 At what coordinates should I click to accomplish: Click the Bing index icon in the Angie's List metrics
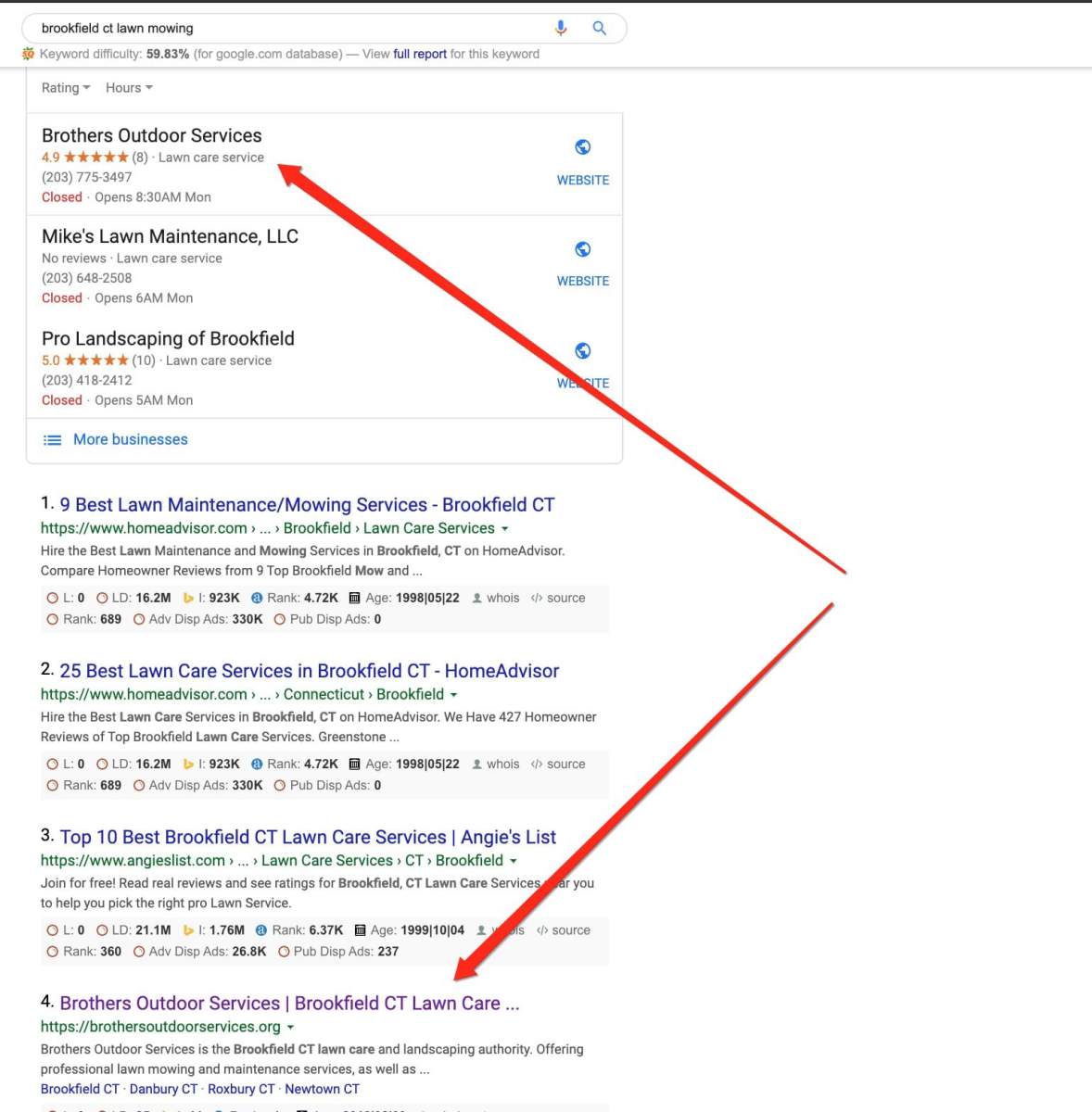(x=188, y=929)
